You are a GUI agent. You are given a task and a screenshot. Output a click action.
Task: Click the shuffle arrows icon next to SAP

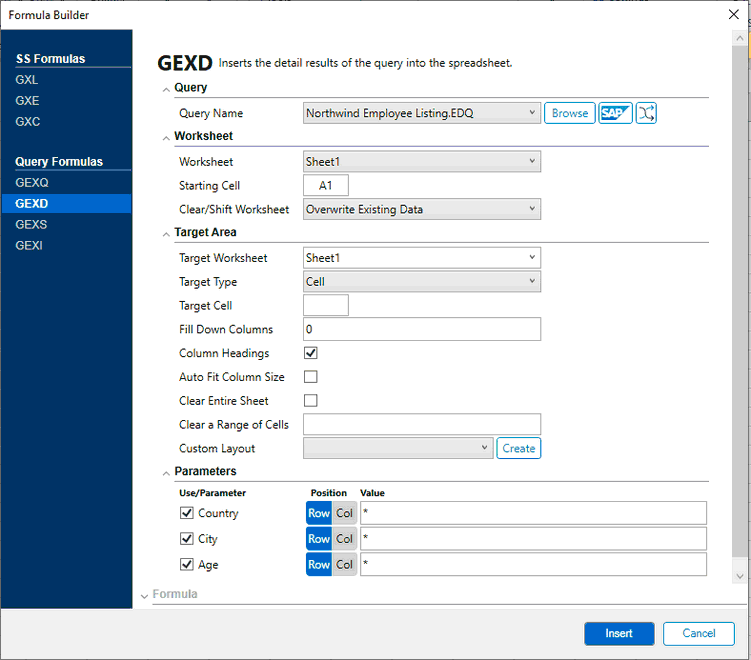point(646,113)
